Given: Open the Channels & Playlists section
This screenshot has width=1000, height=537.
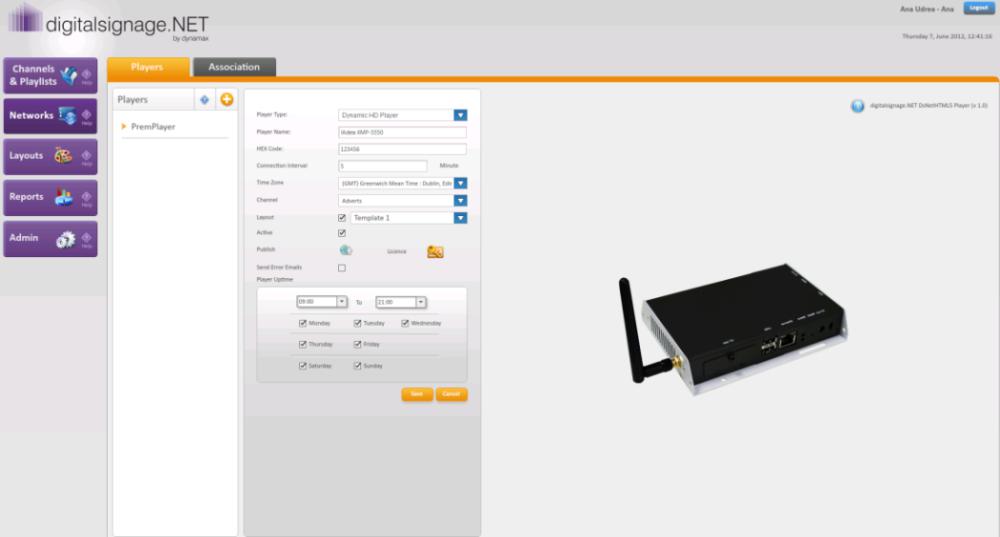Looking at the screenshot, I should click(50, 75).
